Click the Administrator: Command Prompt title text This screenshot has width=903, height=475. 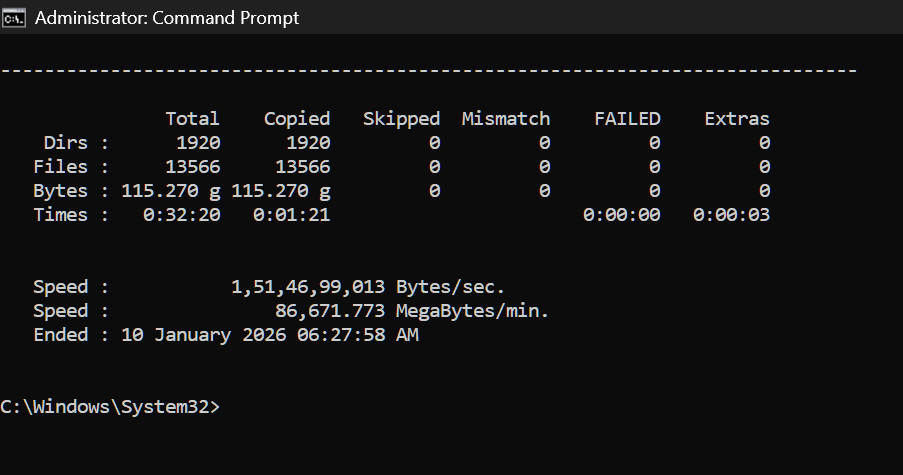pyautogui.click(x=166, y=17)
